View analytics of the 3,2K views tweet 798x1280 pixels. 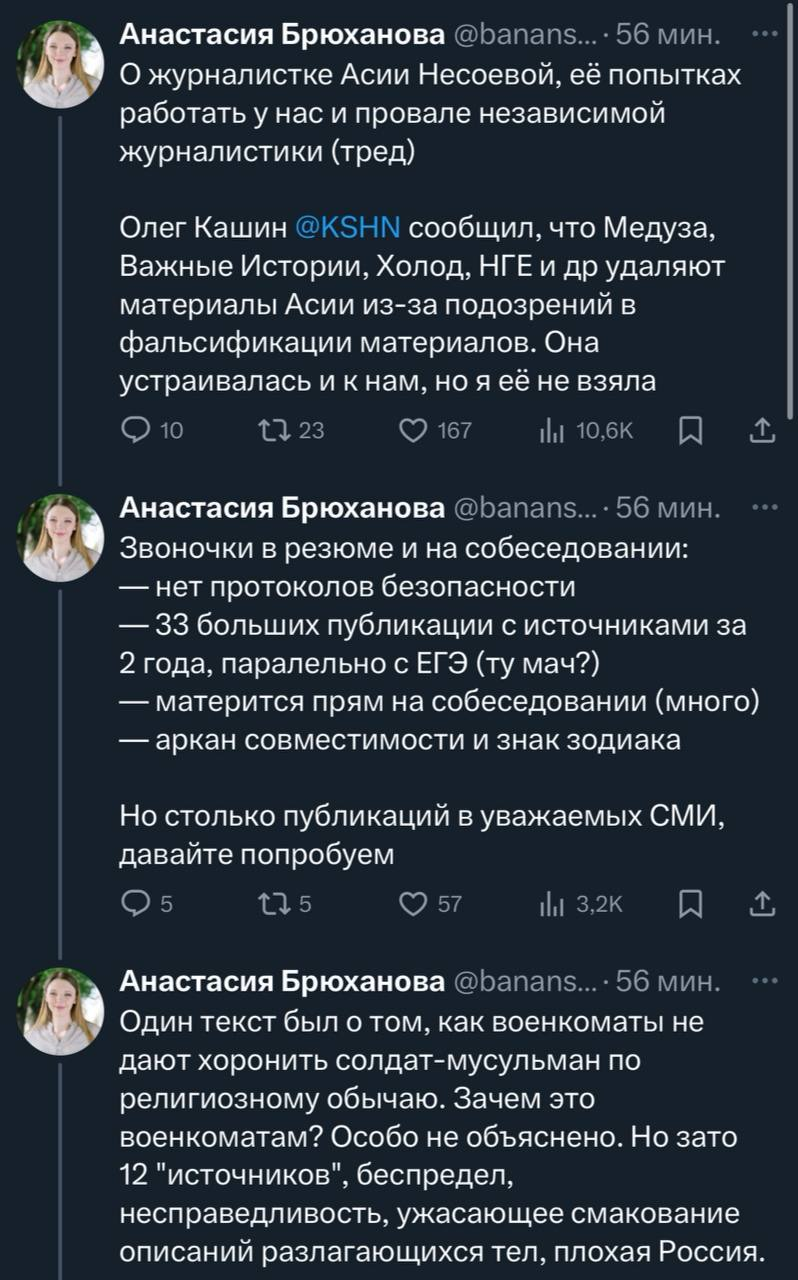[549, 905]
